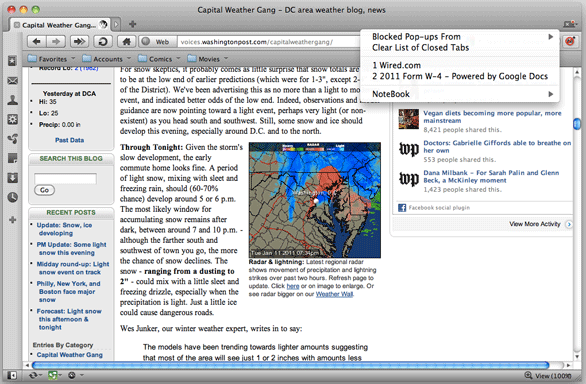Expand the tab thumbnails arrow beside tab
This screenshot has height=384, width=586.
116,25
